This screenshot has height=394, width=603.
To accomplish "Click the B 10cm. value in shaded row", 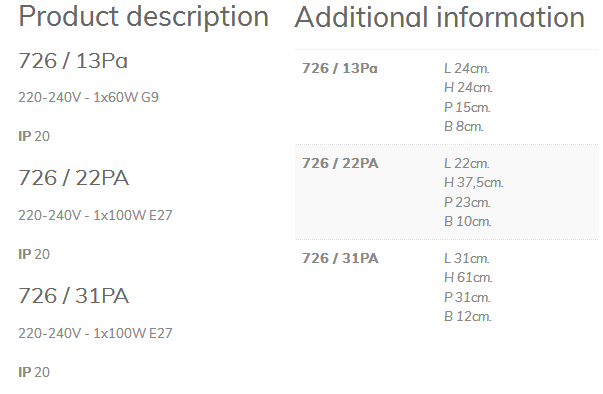I will pos(468,221).
